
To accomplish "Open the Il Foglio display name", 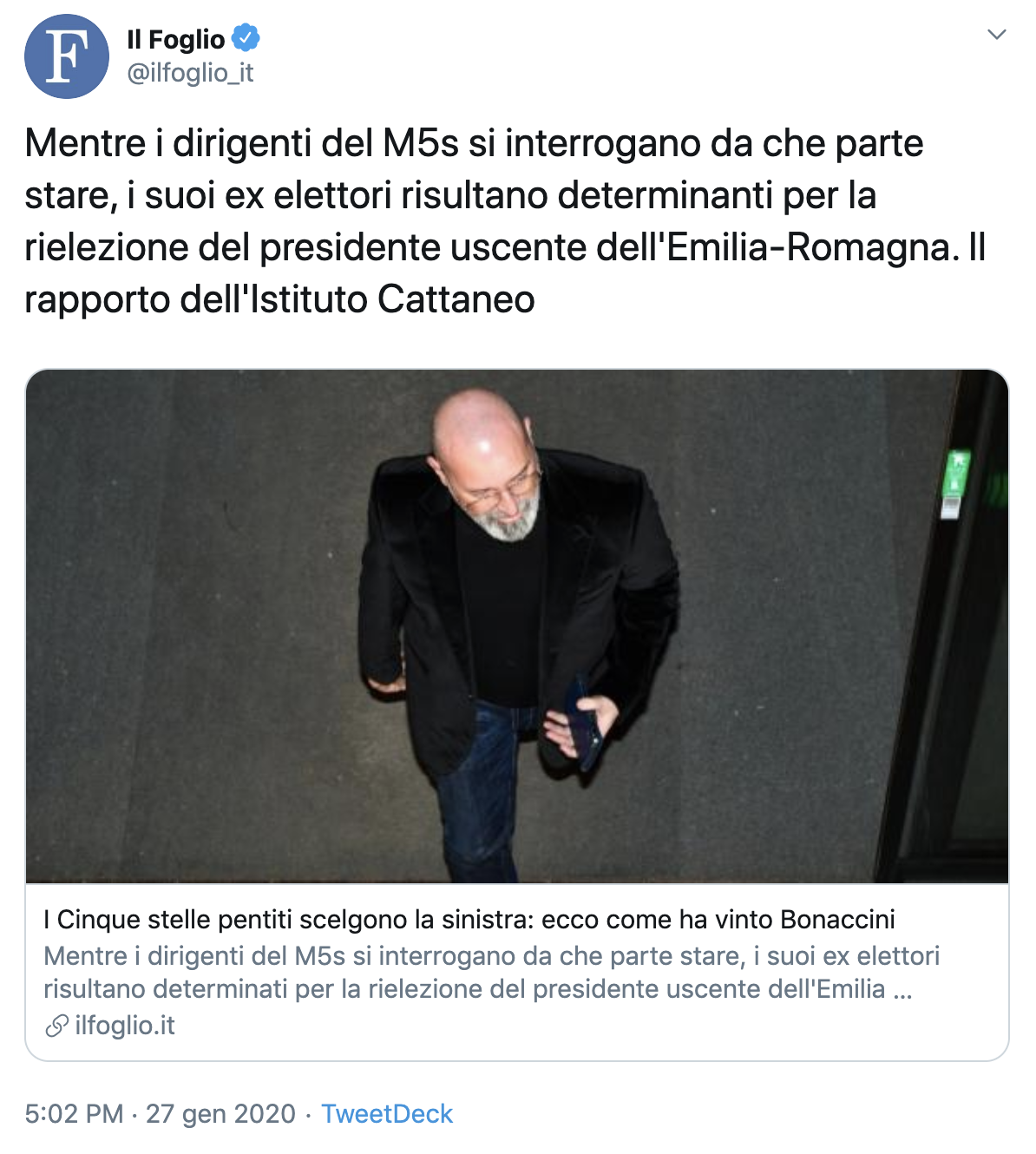I will [175, 39].
